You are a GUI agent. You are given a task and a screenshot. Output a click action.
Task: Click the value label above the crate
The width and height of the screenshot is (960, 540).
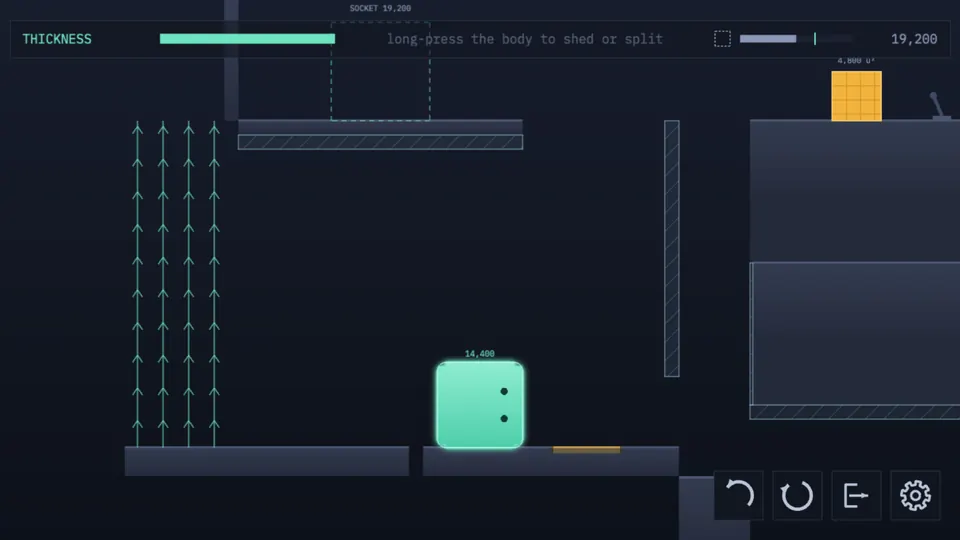856,61
